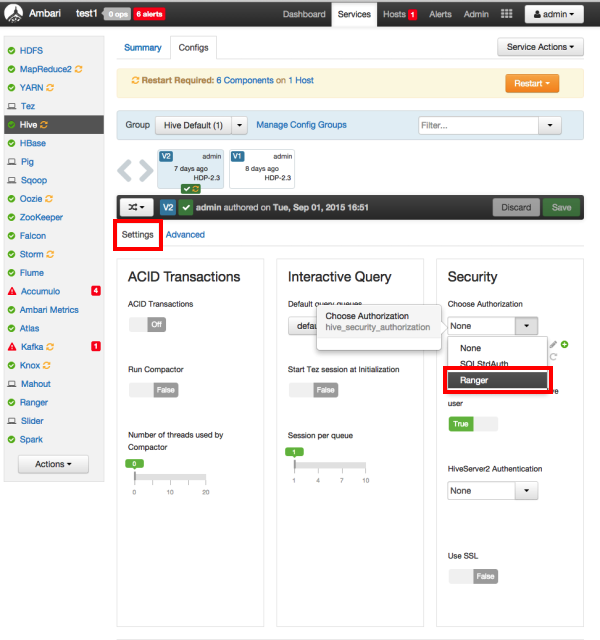Click the 6 Components link
The image size is (600, 640).
click(x=245, y=80)
